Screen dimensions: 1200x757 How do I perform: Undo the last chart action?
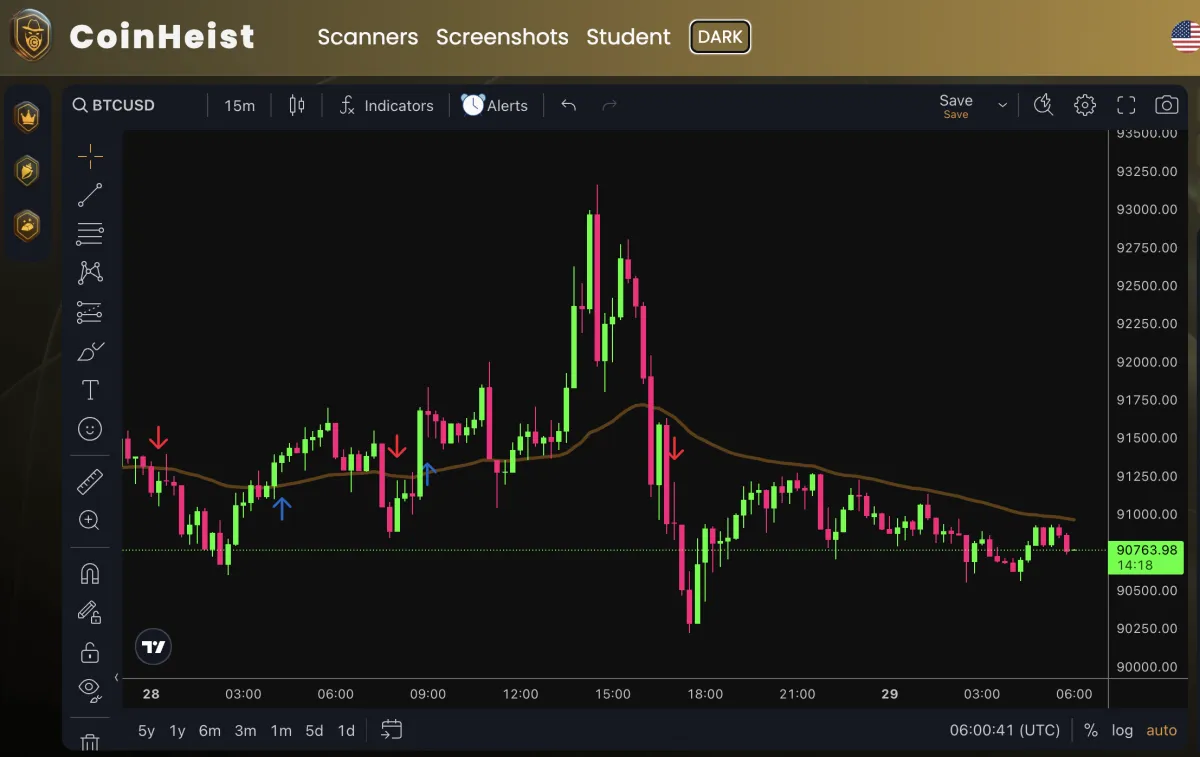tap(569, 105)
